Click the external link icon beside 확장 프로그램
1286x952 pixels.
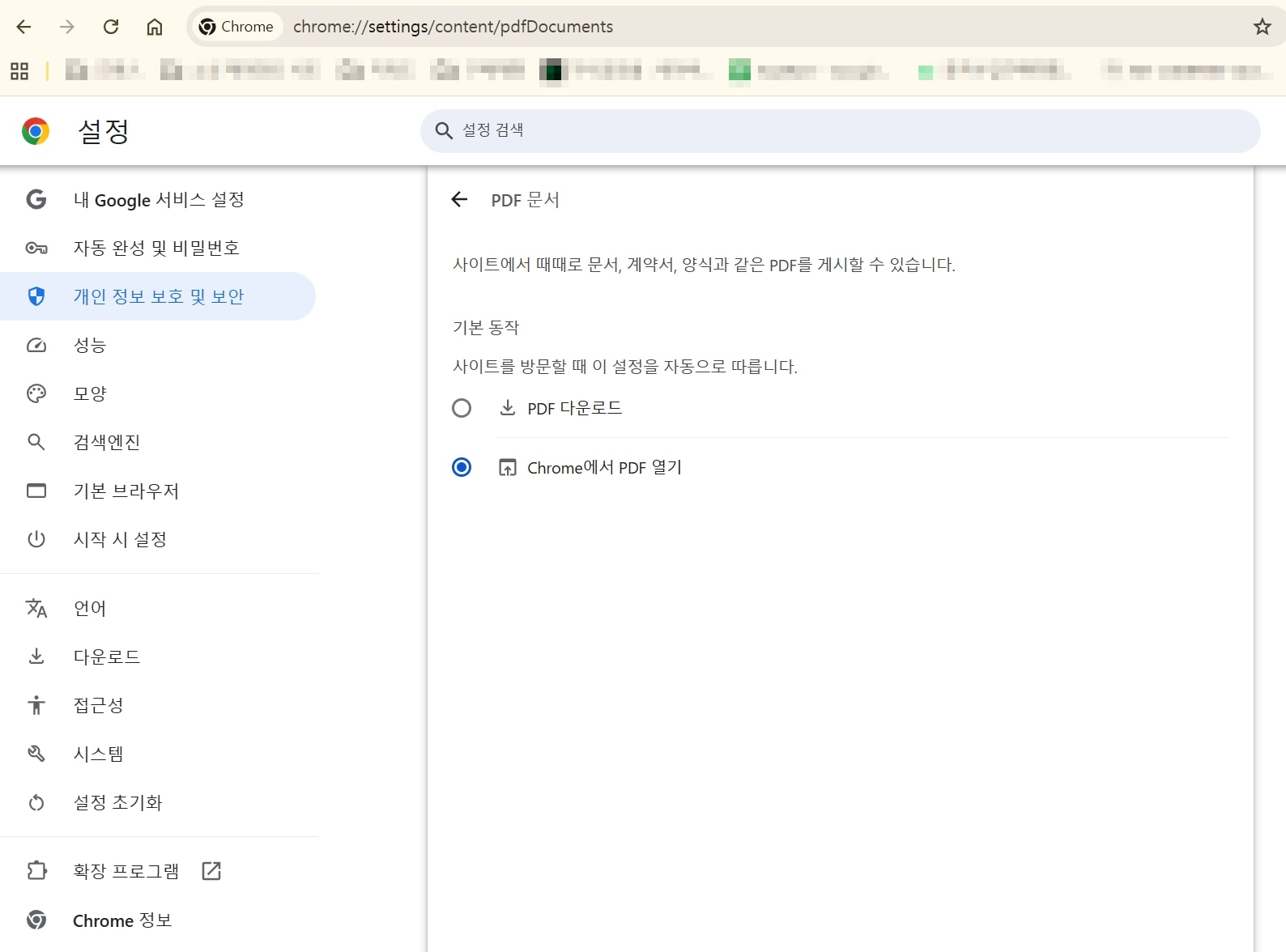point(211,871)
